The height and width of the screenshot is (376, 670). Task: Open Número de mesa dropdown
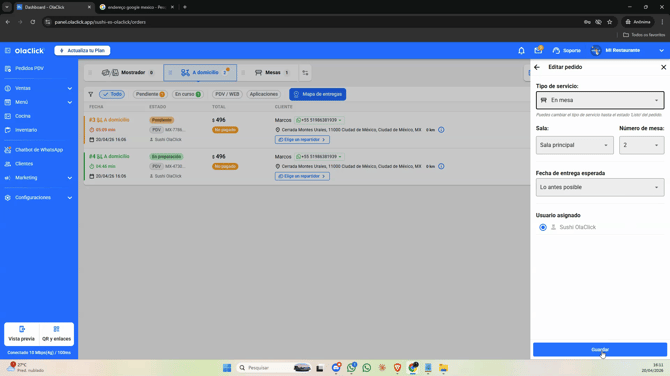coord(642,145)
